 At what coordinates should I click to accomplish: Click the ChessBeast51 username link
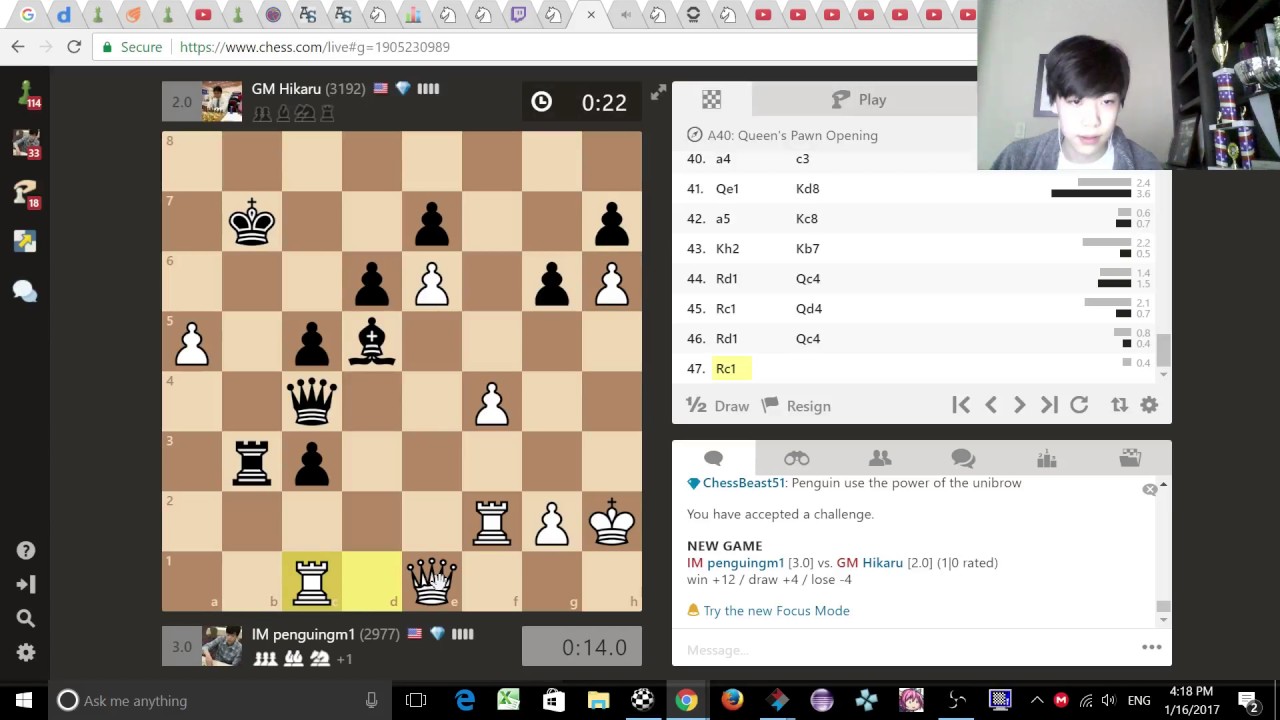tap(744, 483)
